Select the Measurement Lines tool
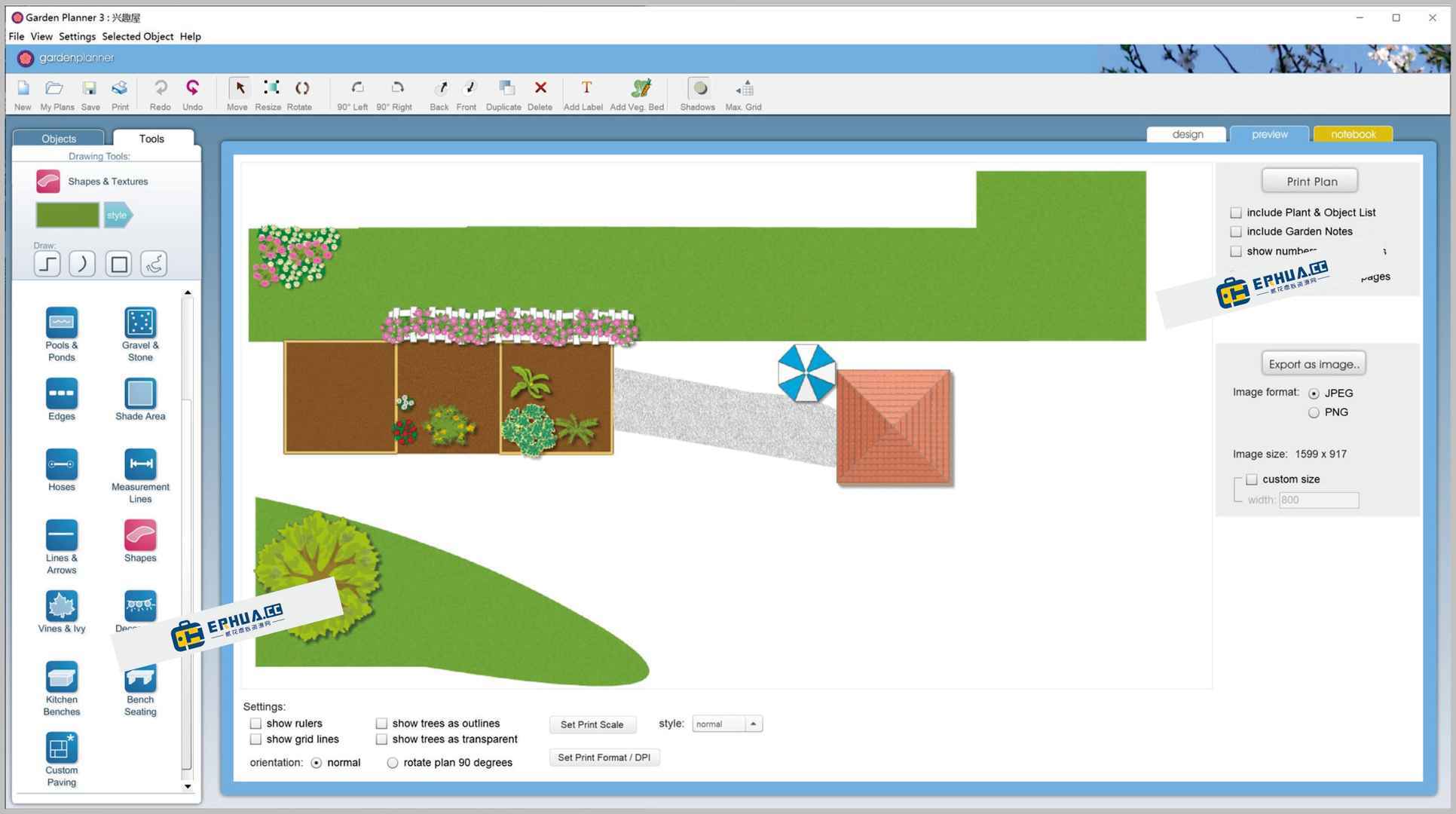Viewport: 1456px width, 814px height. pos(140,465)
